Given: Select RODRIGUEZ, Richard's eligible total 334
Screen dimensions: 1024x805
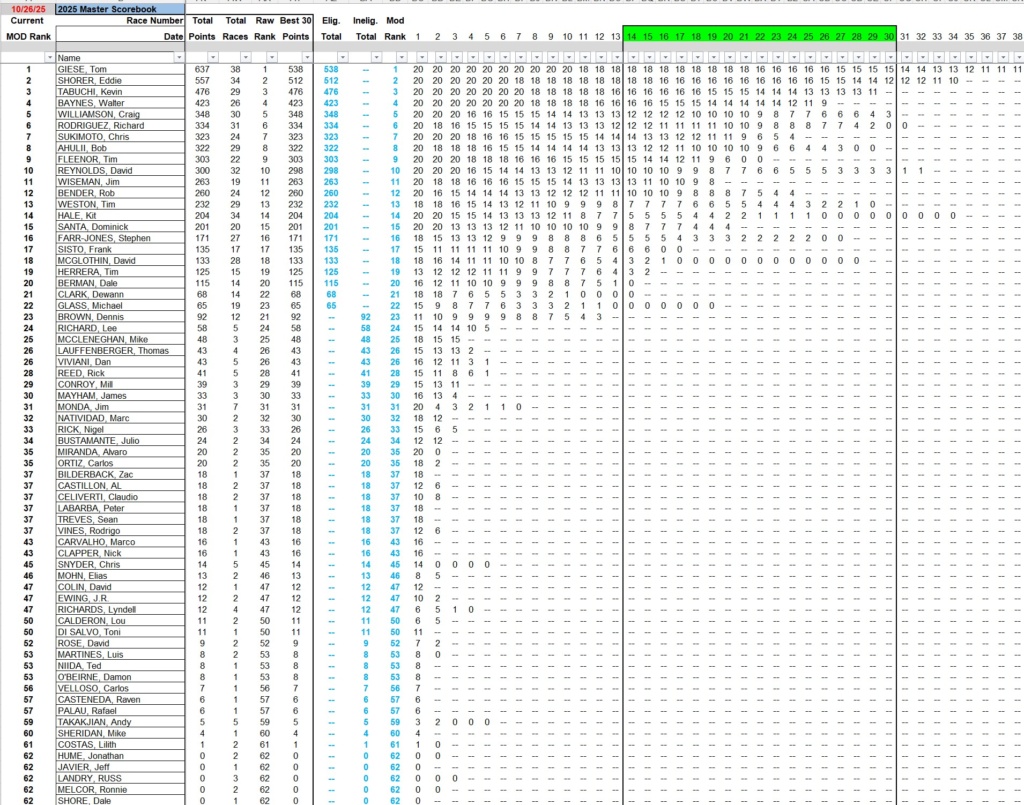Looking at the screenshot, I should 331,126.
